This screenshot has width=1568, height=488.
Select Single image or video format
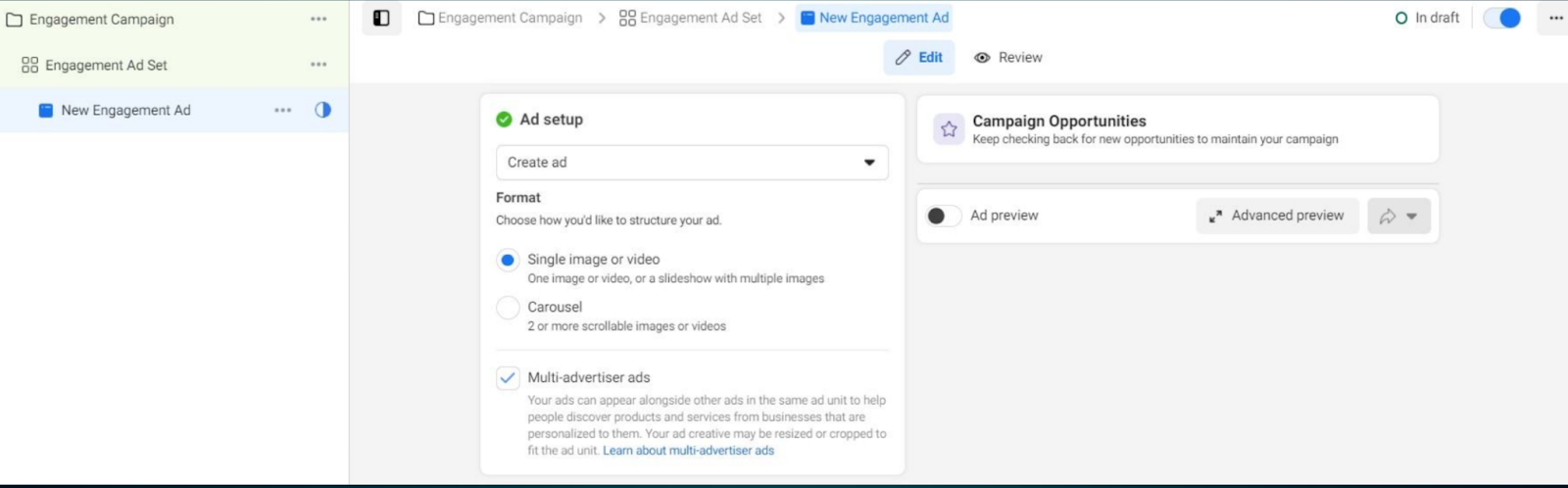508,260
